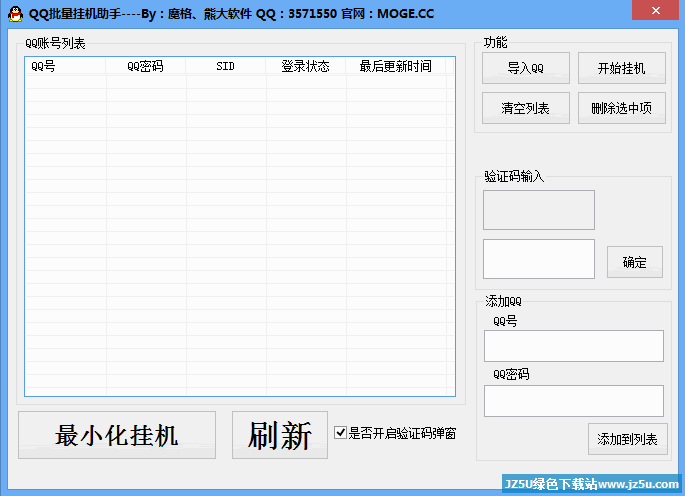This screenshot has height=496, width=685.
Task: Click the 最后更新时间 column header
Action: [396, 66]
